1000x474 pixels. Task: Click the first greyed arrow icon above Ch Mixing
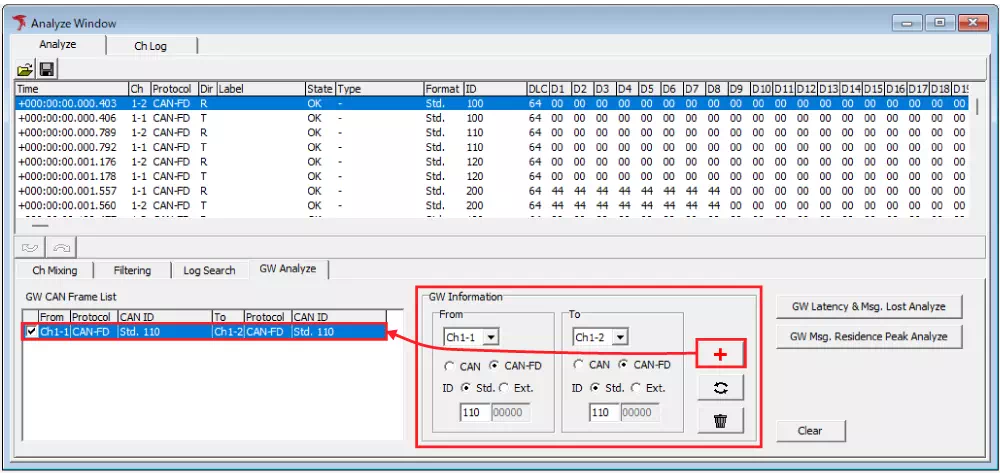(30, 247)
